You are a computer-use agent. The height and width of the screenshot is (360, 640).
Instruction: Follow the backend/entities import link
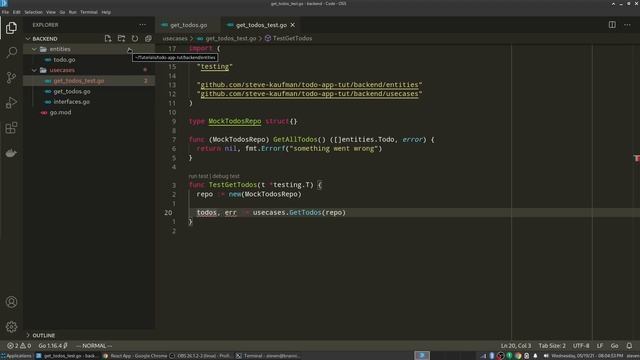pos(309,85)
